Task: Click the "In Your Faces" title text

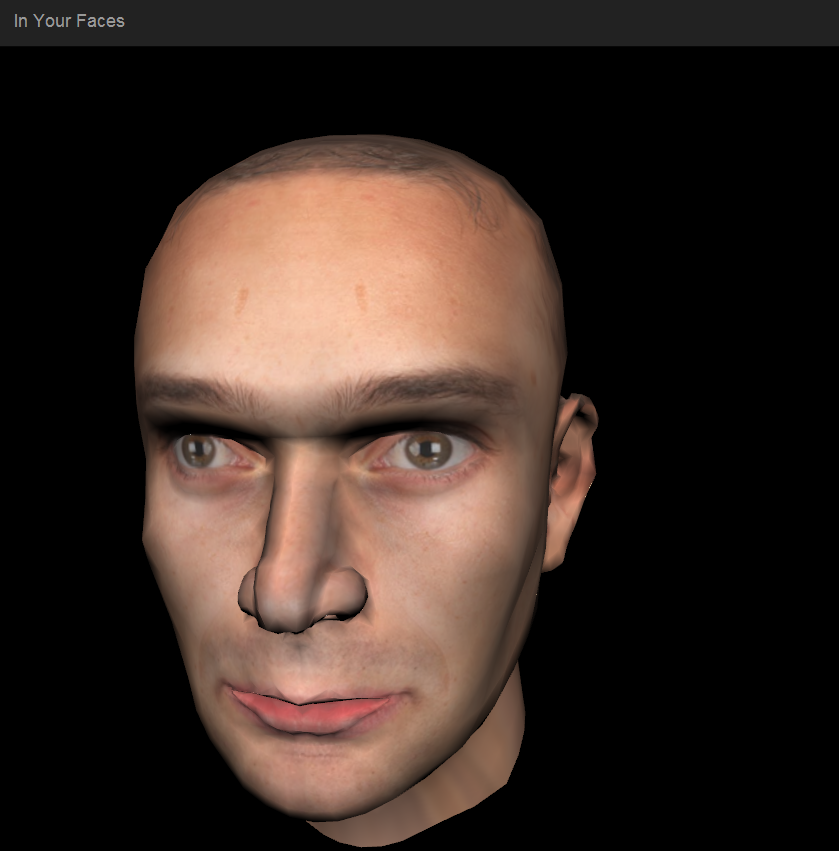Action: pyautogui.click(x=69, y=21)
